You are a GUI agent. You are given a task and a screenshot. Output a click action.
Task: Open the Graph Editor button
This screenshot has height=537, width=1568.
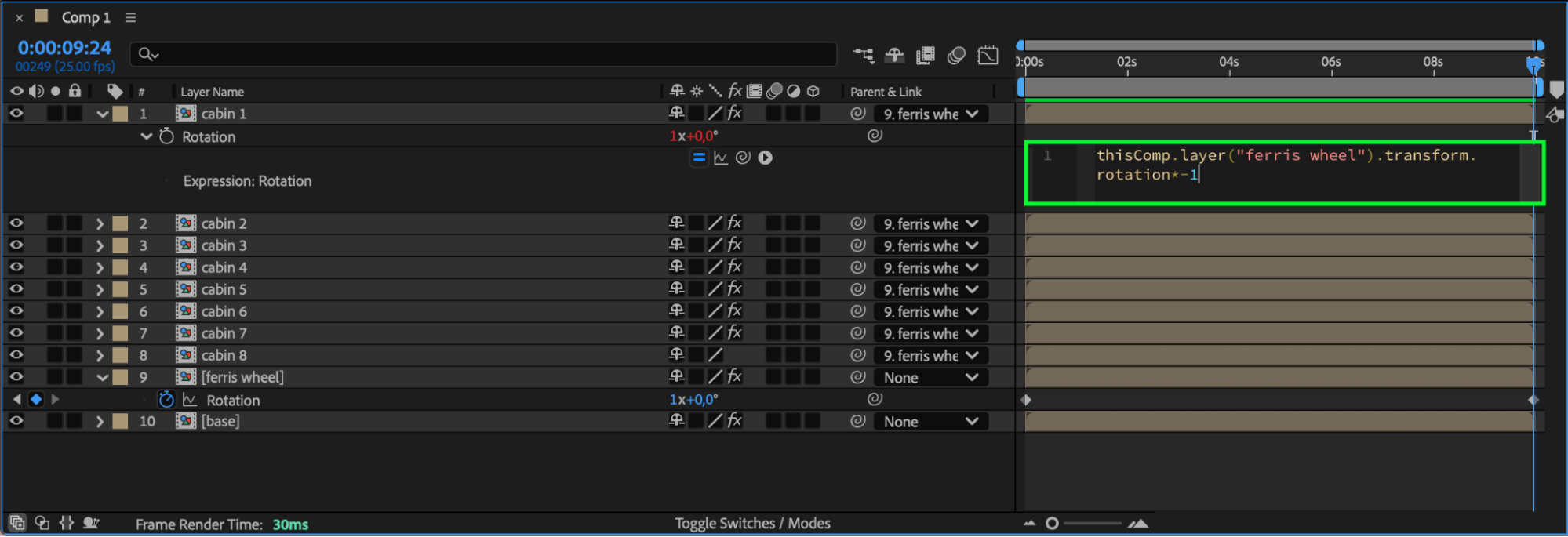(988, 55)
